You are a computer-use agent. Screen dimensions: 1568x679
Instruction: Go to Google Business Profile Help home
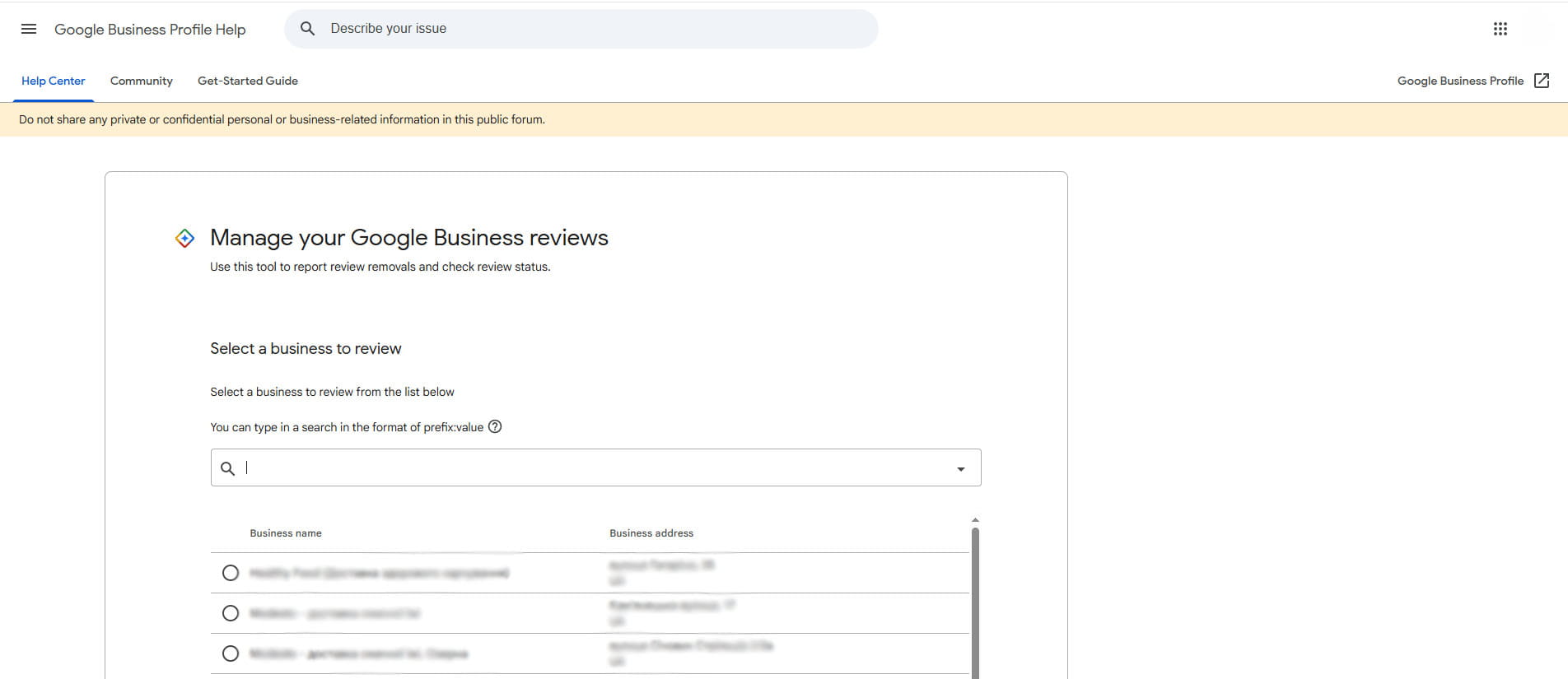click(x=150, y=29)
